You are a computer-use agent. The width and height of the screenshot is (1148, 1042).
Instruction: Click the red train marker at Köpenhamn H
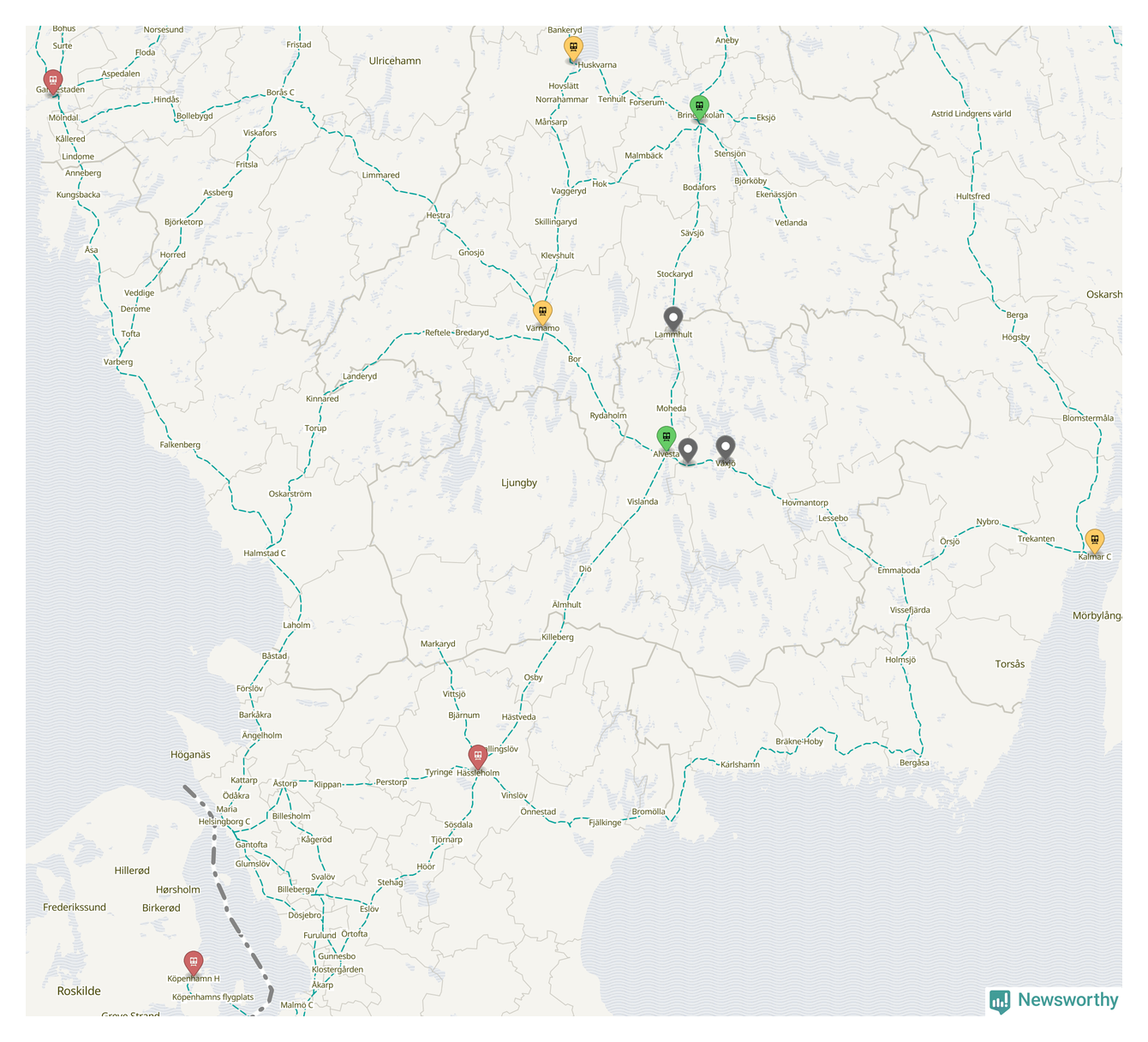[194, 962]
